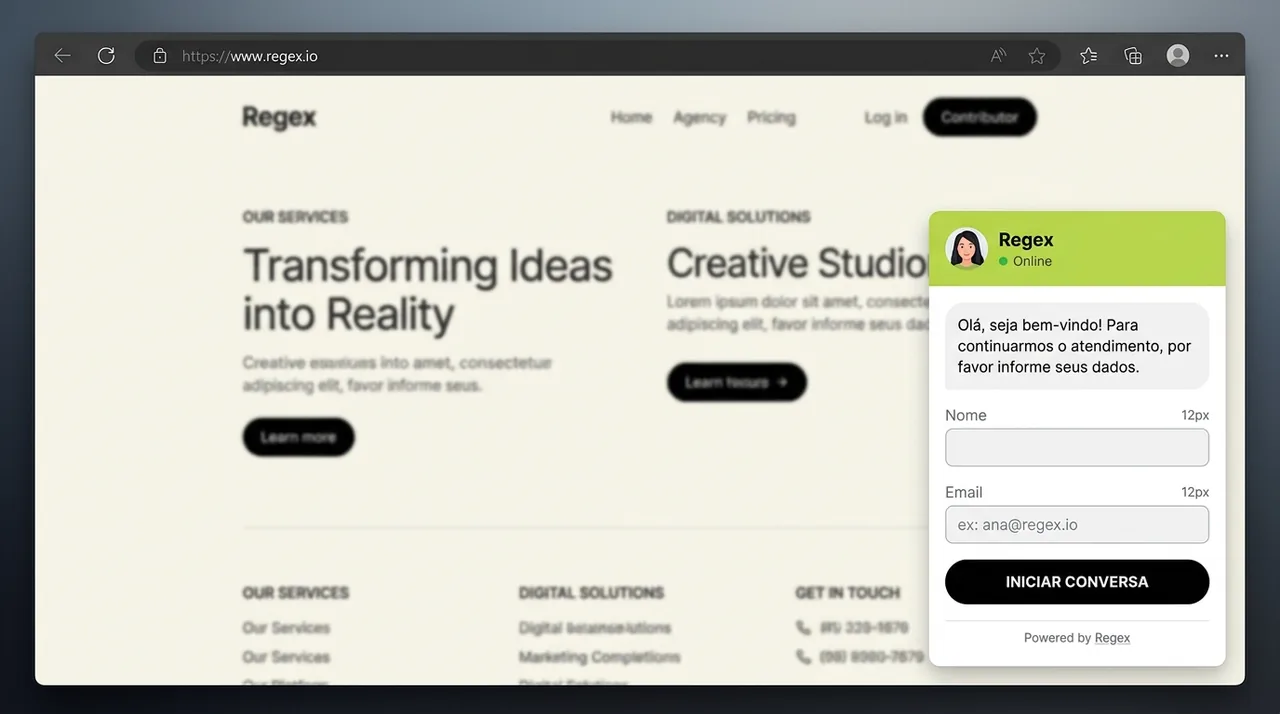Open the Collections icon
Screen dimensions: 1280x714
point(1133,56)
